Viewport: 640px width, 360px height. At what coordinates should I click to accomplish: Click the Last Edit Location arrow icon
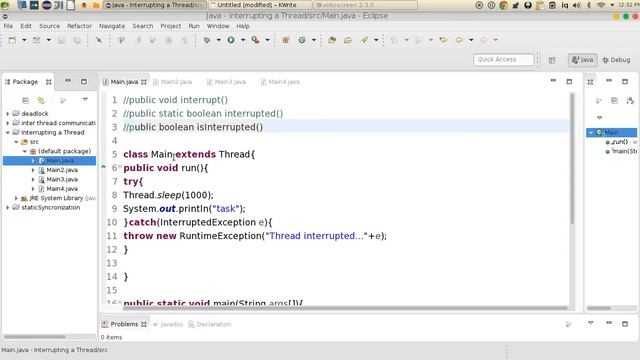tap(443, 40)
